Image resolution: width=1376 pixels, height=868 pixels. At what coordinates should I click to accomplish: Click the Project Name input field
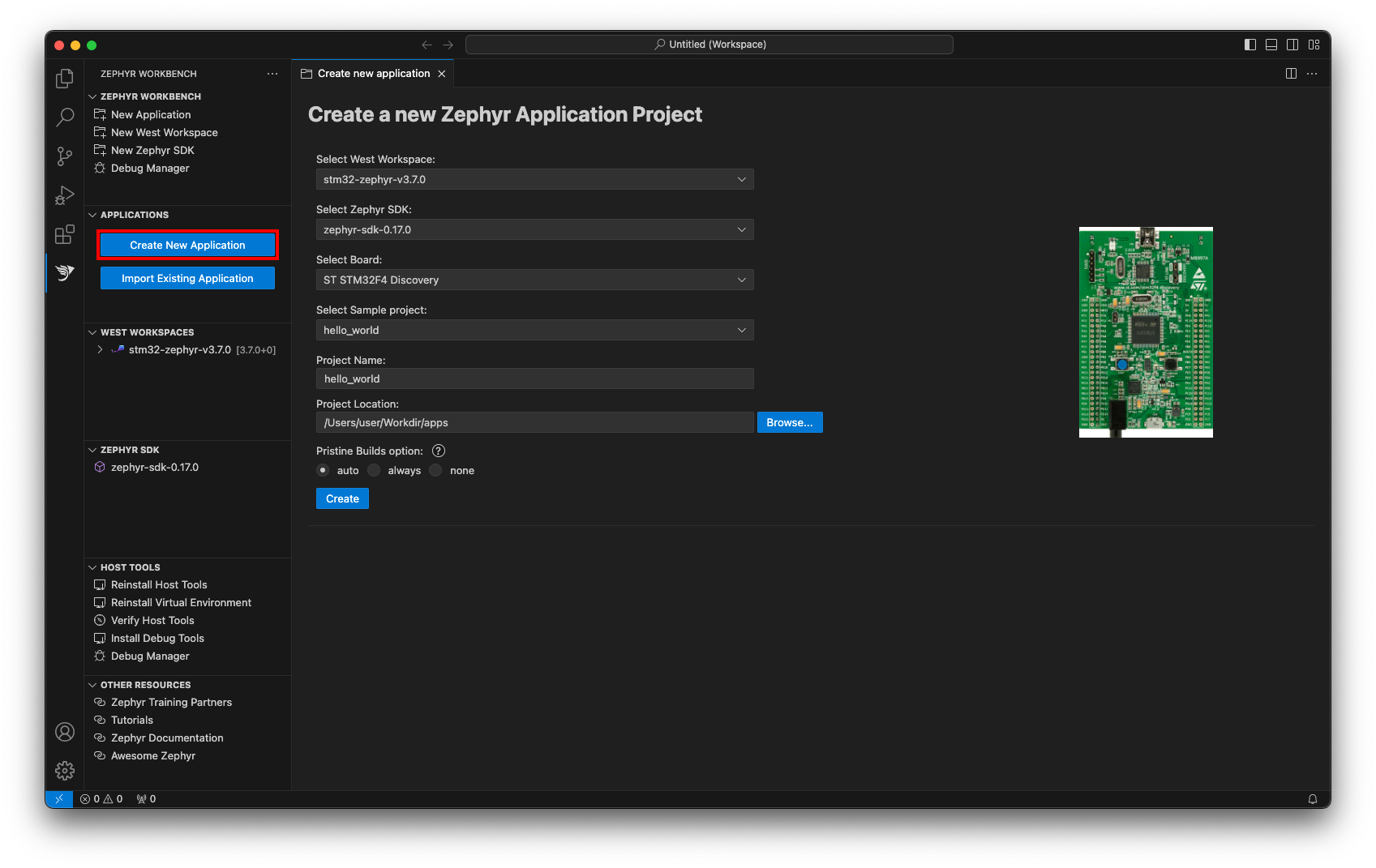coord(534,378)
